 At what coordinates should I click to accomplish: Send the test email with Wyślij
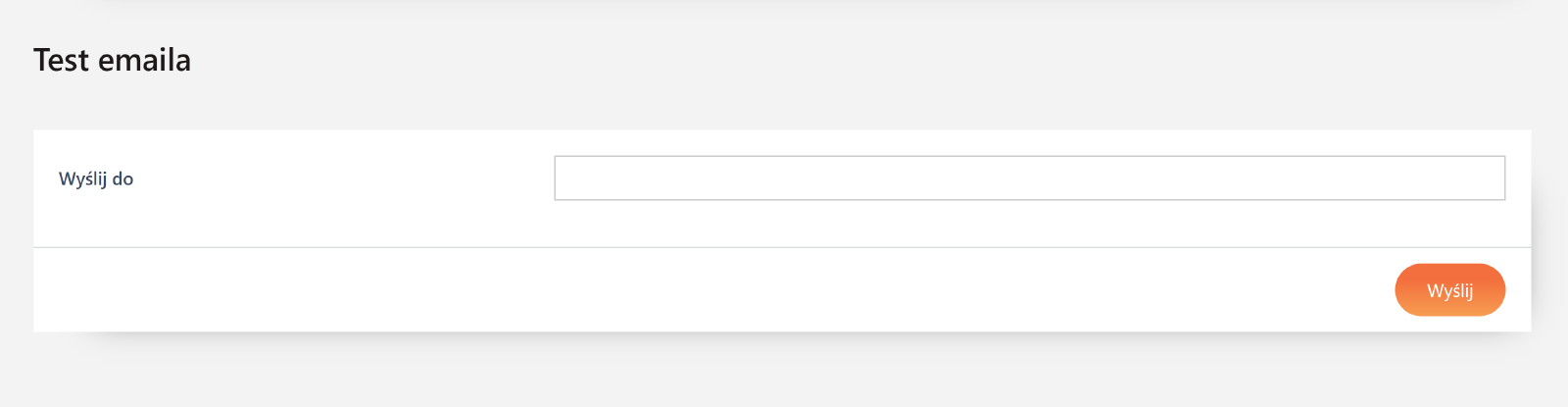tap(1449, 290)
